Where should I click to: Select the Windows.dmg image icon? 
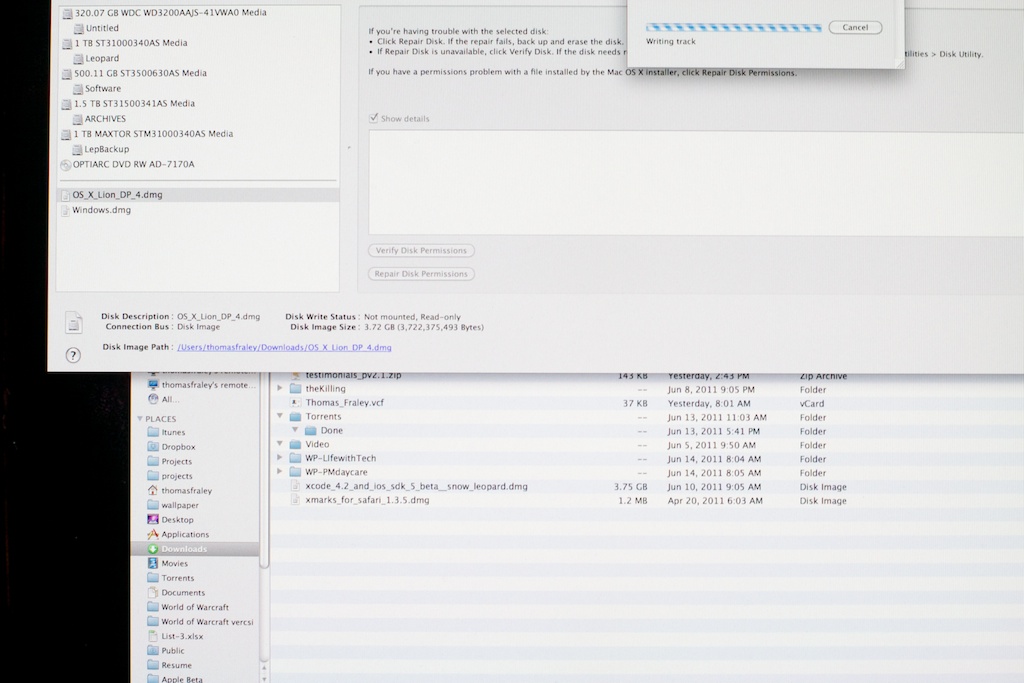(65, 210)
